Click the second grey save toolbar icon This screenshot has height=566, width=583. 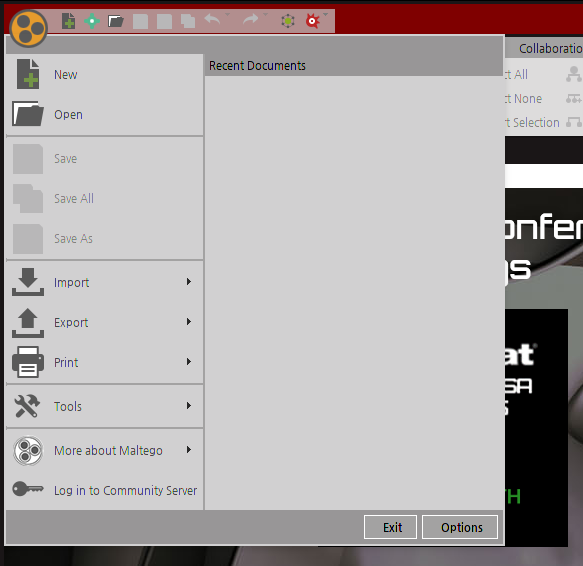(x=164, y=21)
